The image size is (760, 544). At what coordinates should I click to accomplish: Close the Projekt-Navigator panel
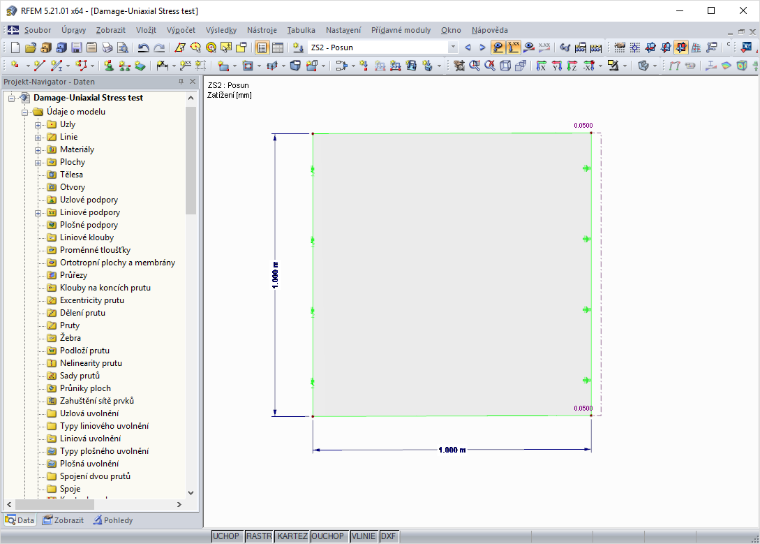(x=192, y=81)
